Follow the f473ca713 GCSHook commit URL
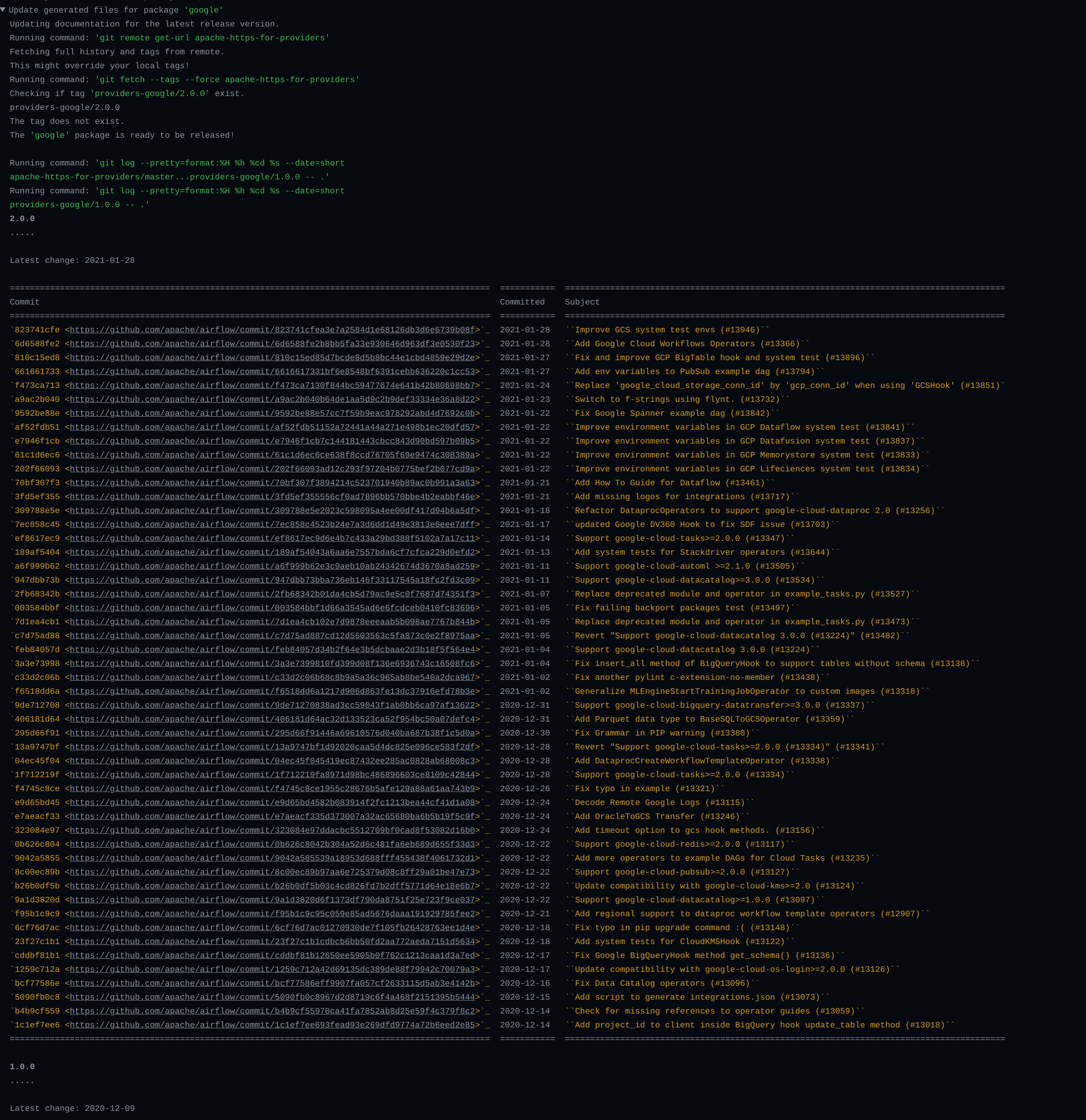Image resolution: width=1086 pixels, height=1120 pixels. point(272,385)
